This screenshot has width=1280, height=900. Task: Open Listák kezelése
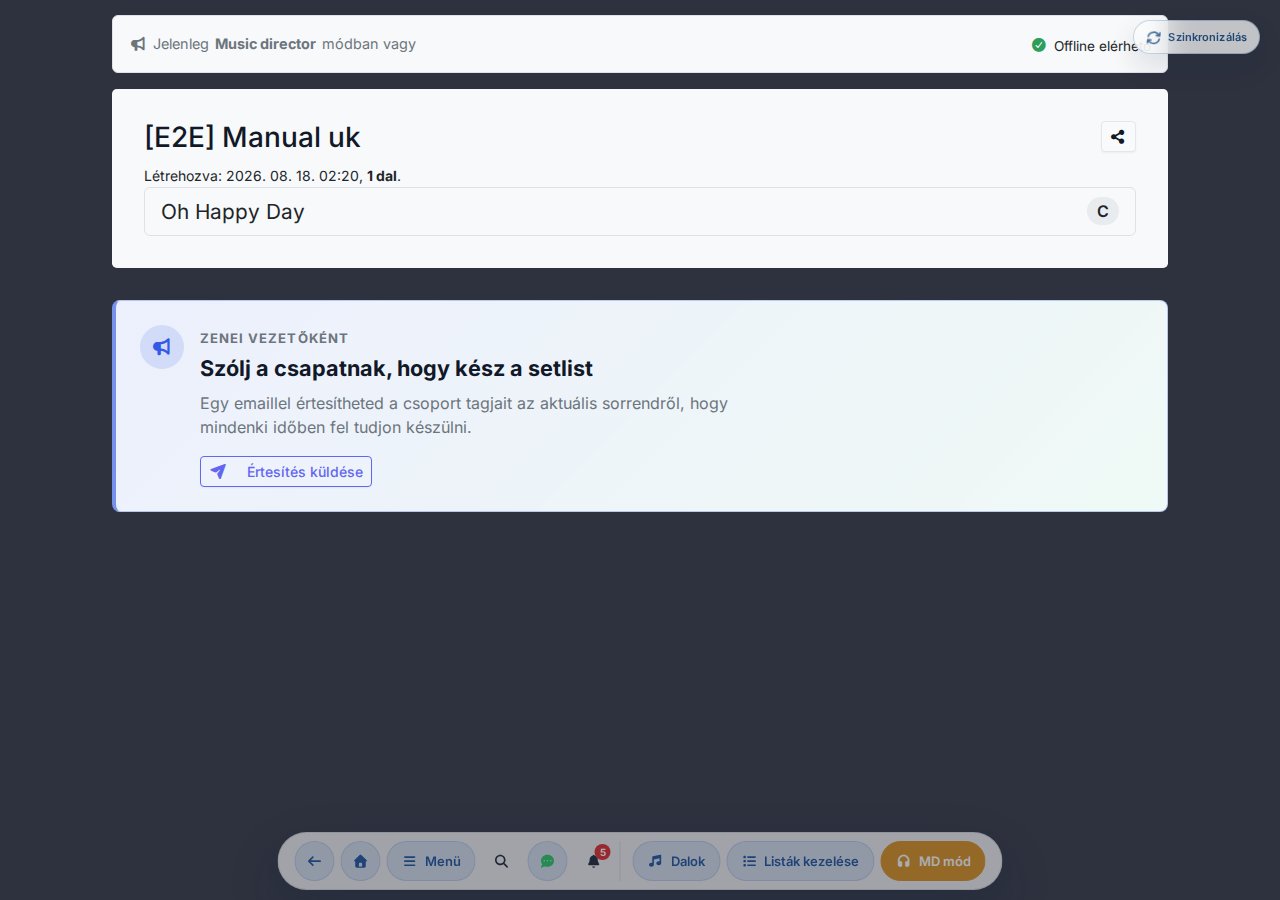(800, 861)
